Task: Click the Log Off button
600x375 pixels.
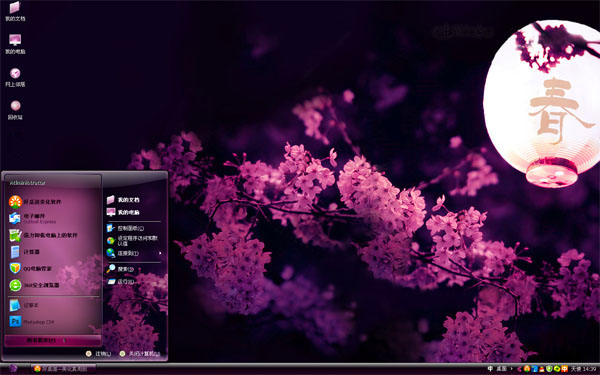Action: (98, 354)
